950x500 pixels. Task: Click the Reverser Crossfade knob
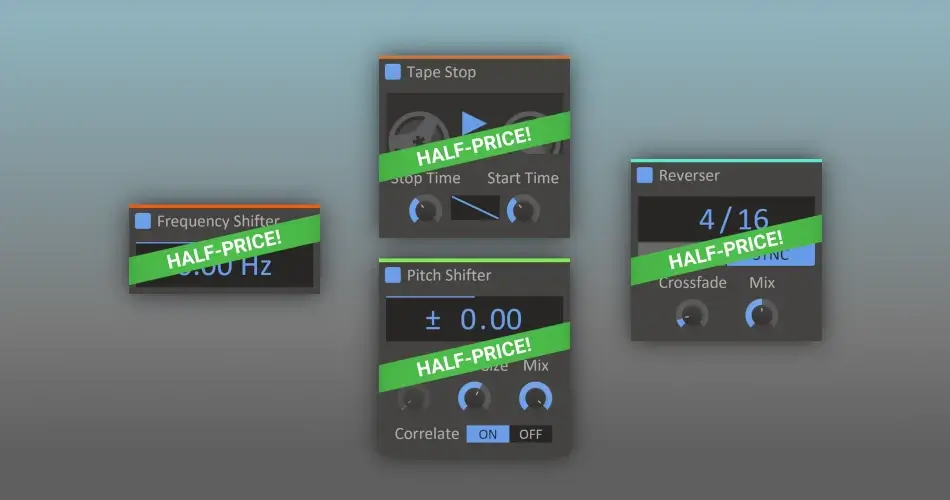click(x=692, y=315)
